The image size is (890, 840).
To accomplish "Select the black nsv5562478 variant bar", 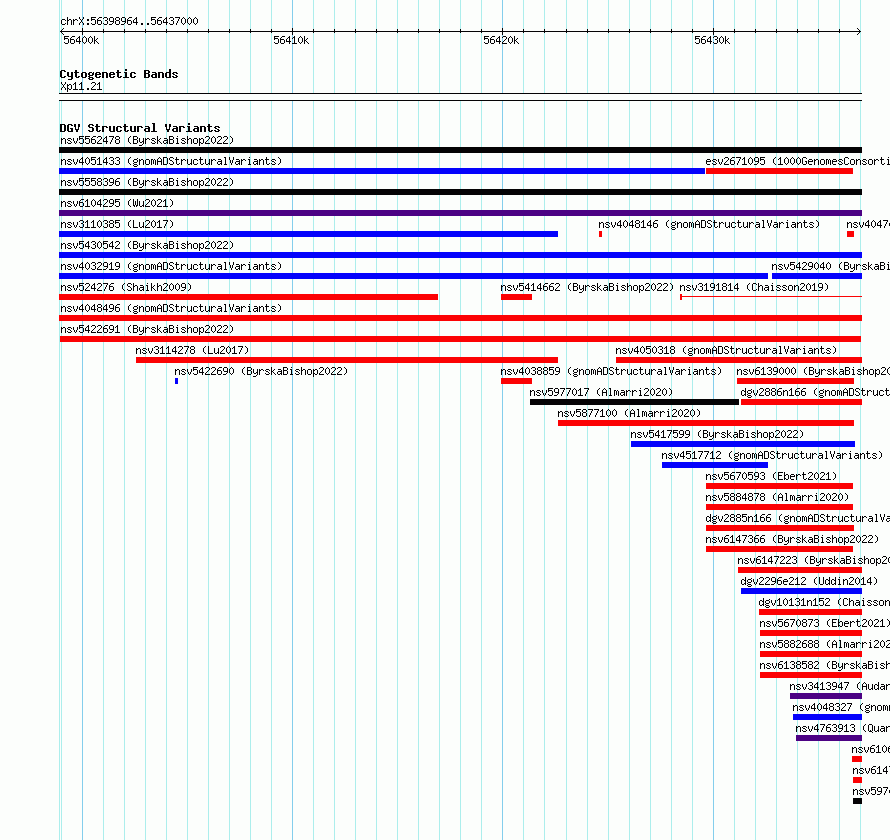I will [x=460, y=150].
